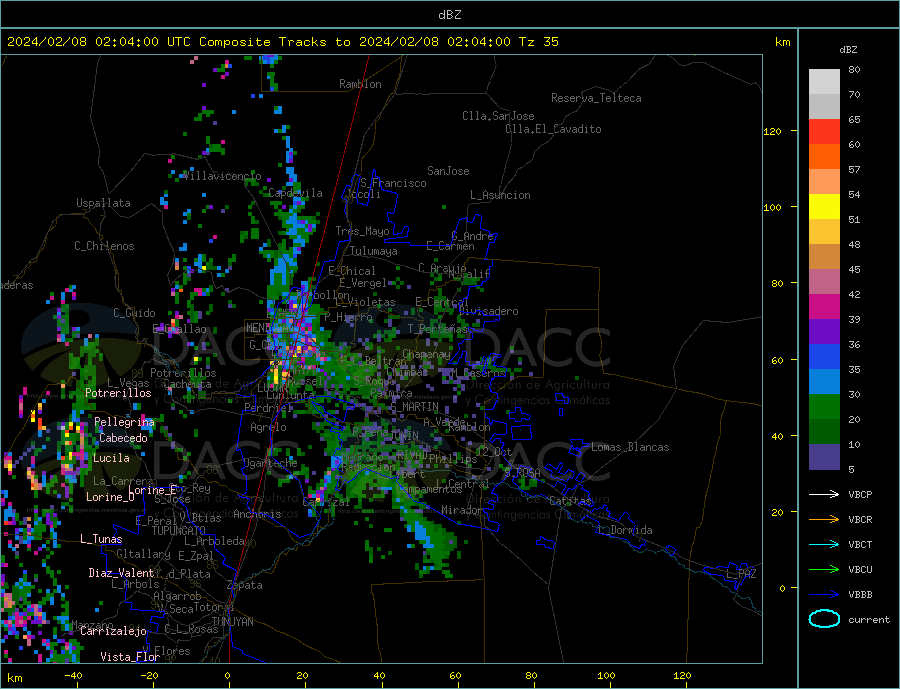Click 'C_Chilenos' place label
This screenshot has height=689, width=900.
pos(104,246)
